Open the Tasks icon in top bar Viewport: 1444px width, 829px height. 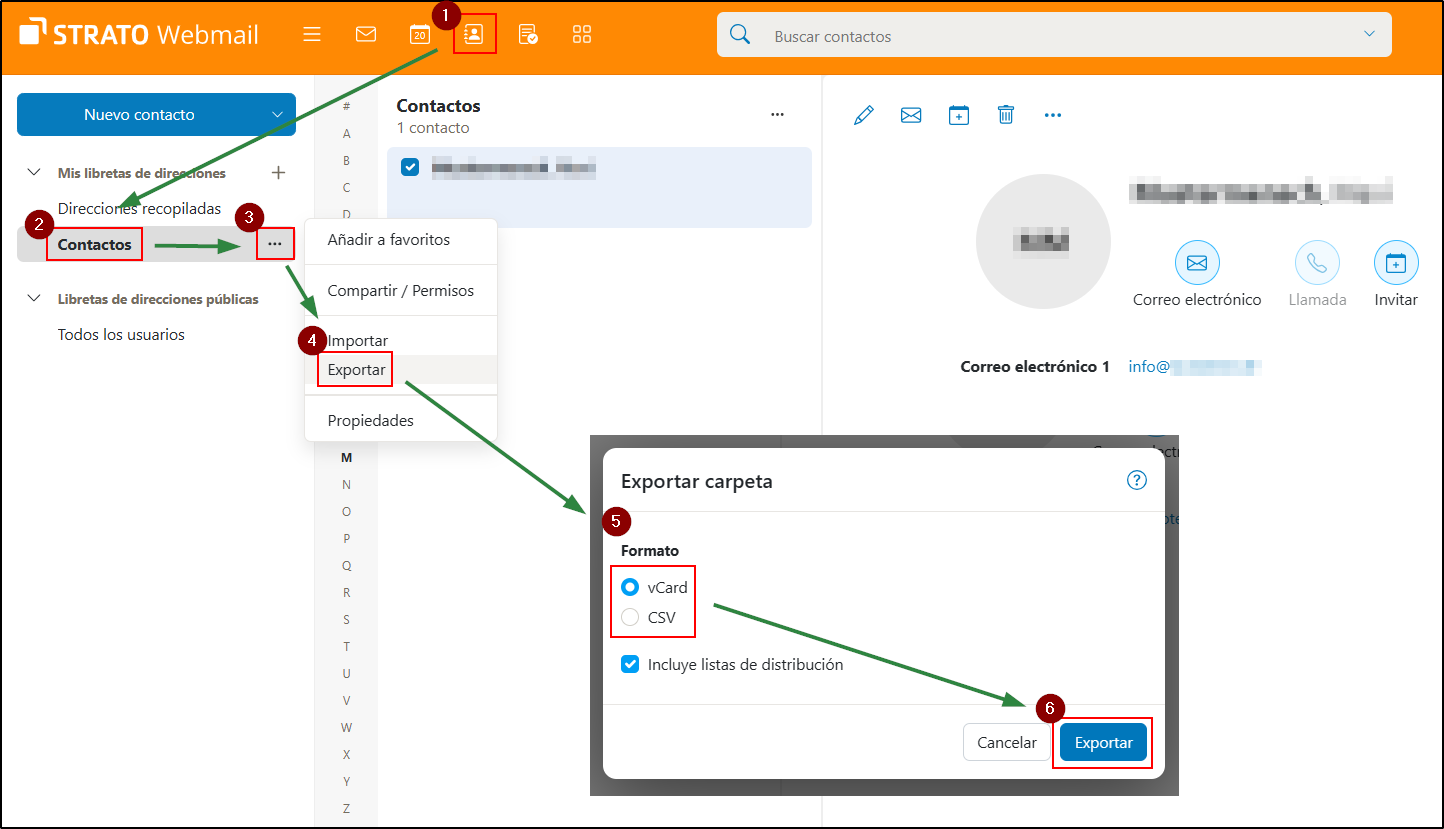(528, 35)
